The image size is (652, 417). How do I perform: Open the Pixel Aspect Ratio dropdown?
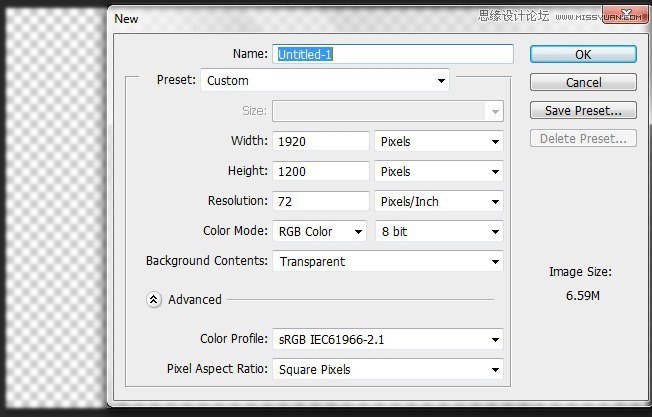[388, 369]
